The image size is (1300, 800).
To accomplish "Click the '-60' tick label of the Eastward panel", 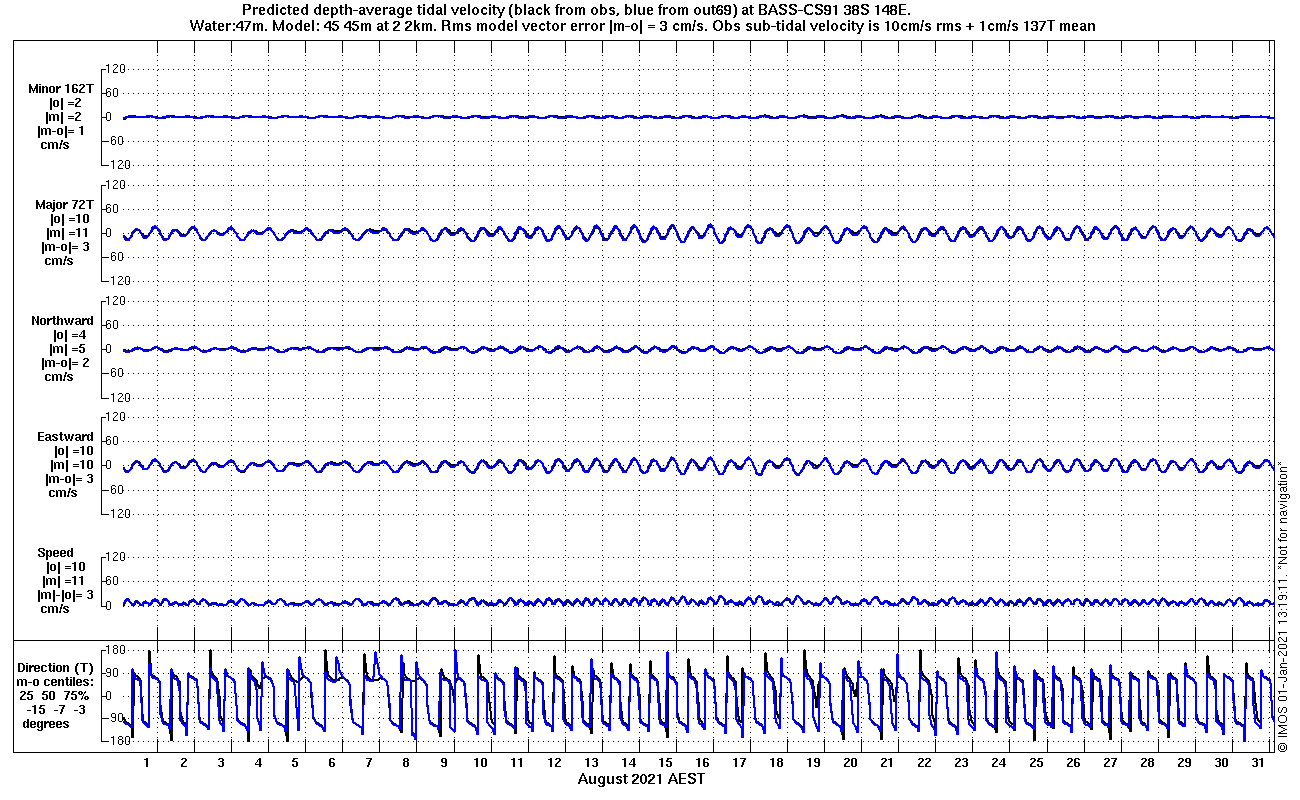I will [115, 489].
